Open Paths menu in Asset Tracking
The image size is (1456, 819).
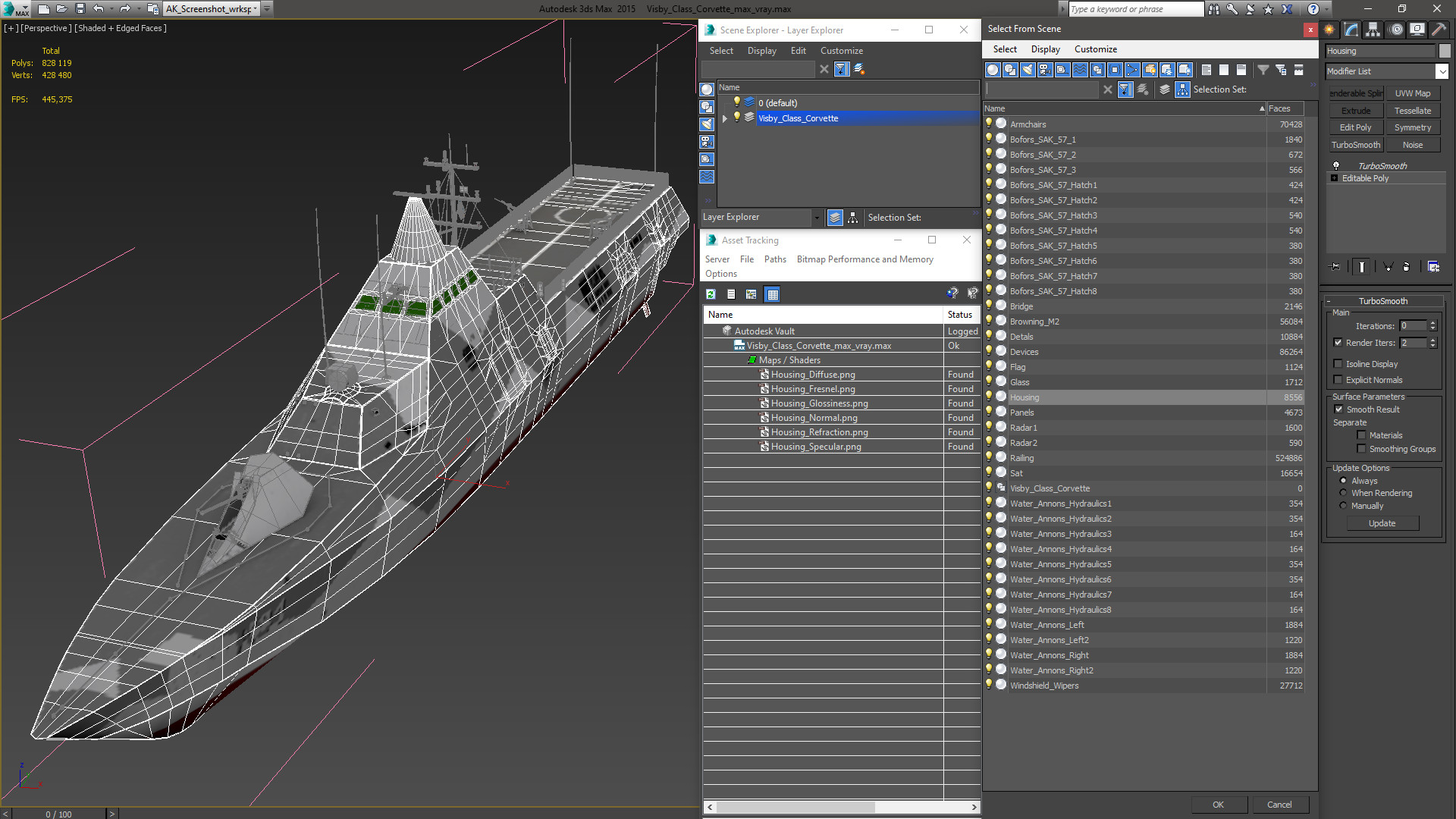click(774, 259)
